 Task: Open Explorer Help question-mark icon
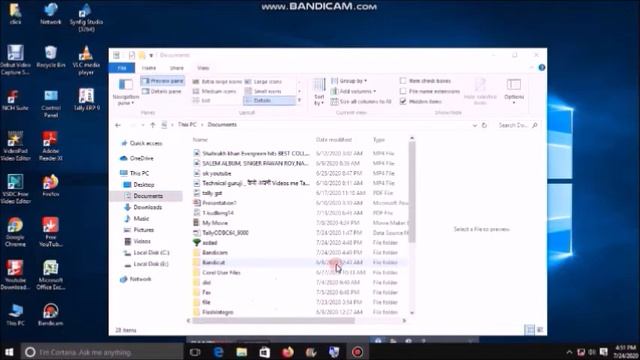point(542,67)
